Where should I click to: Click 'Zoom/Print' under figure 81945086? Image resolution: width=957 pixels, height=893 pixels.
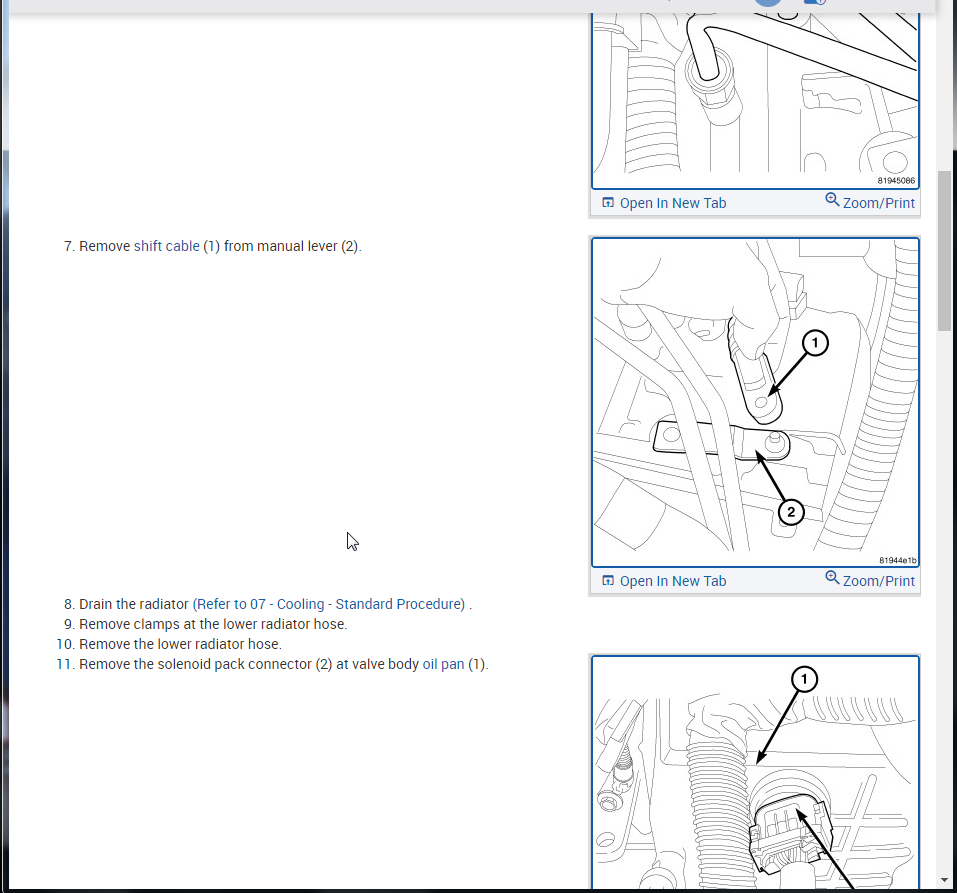(878, 203)
